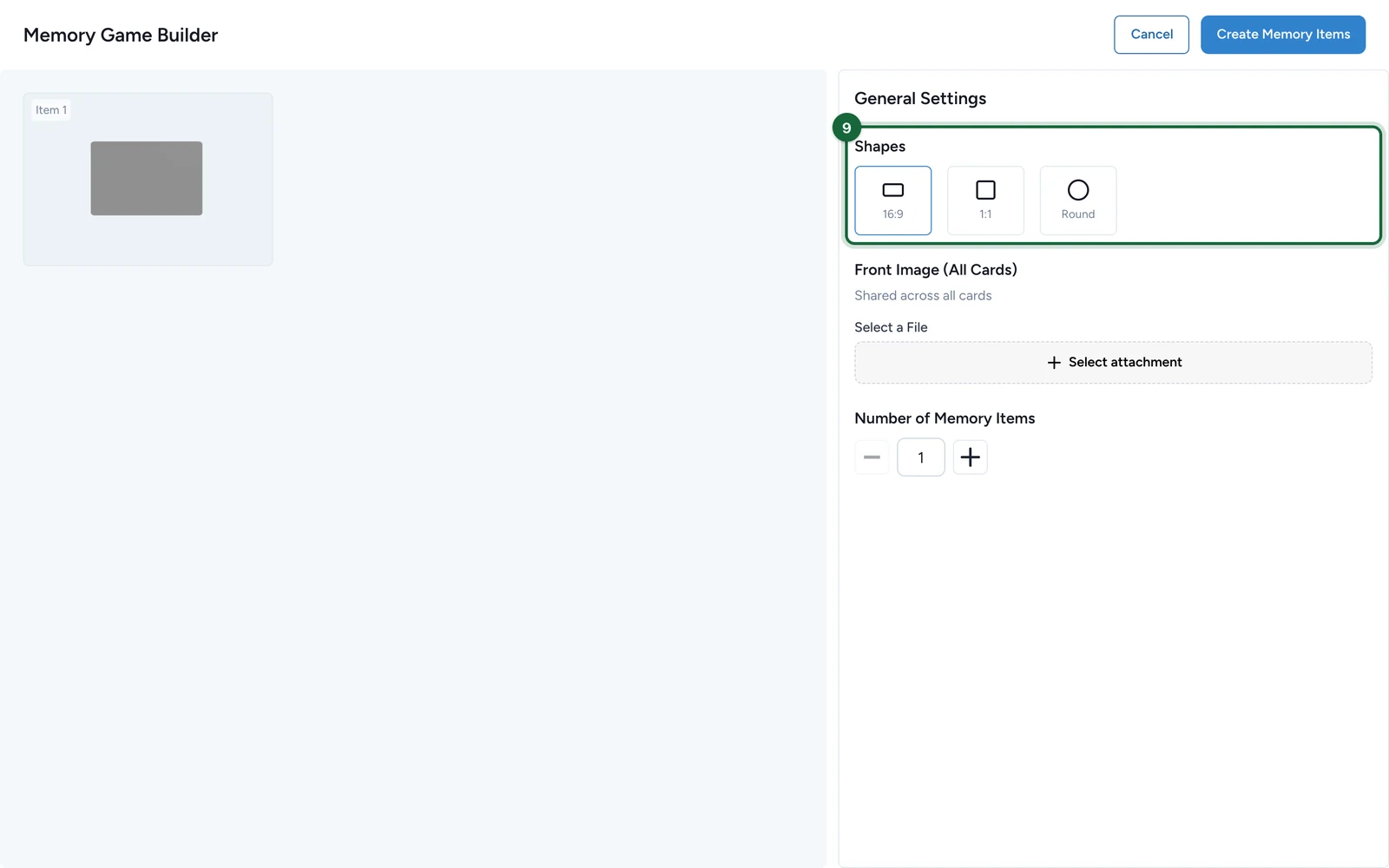Click the Shapes section label
Viewport: 1389px width, 868px height.
coord(879,147)
